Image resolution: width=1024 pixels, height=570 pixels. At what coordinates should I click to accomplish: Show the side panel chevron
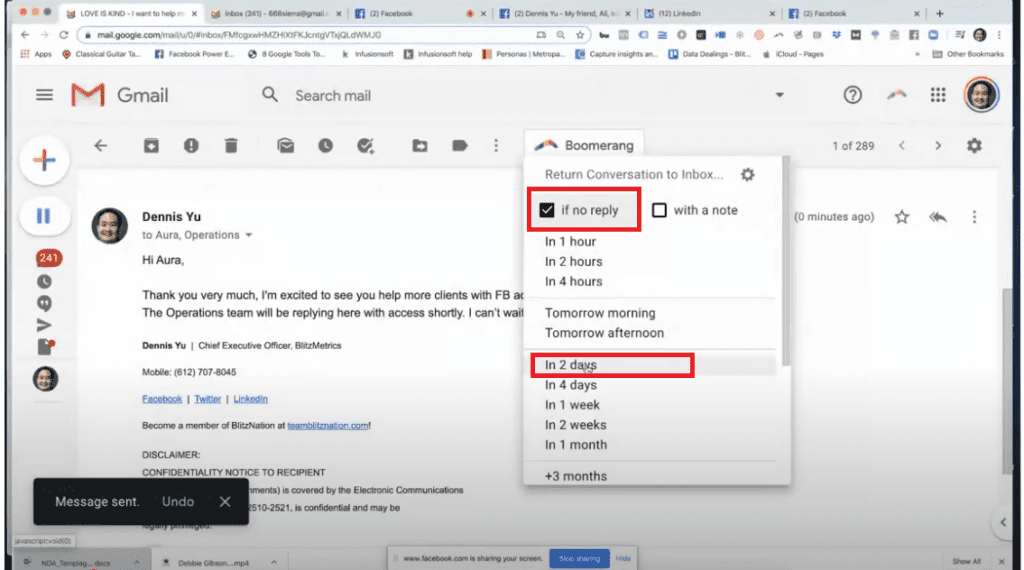pyautogui.click(x=1003, y=522)
